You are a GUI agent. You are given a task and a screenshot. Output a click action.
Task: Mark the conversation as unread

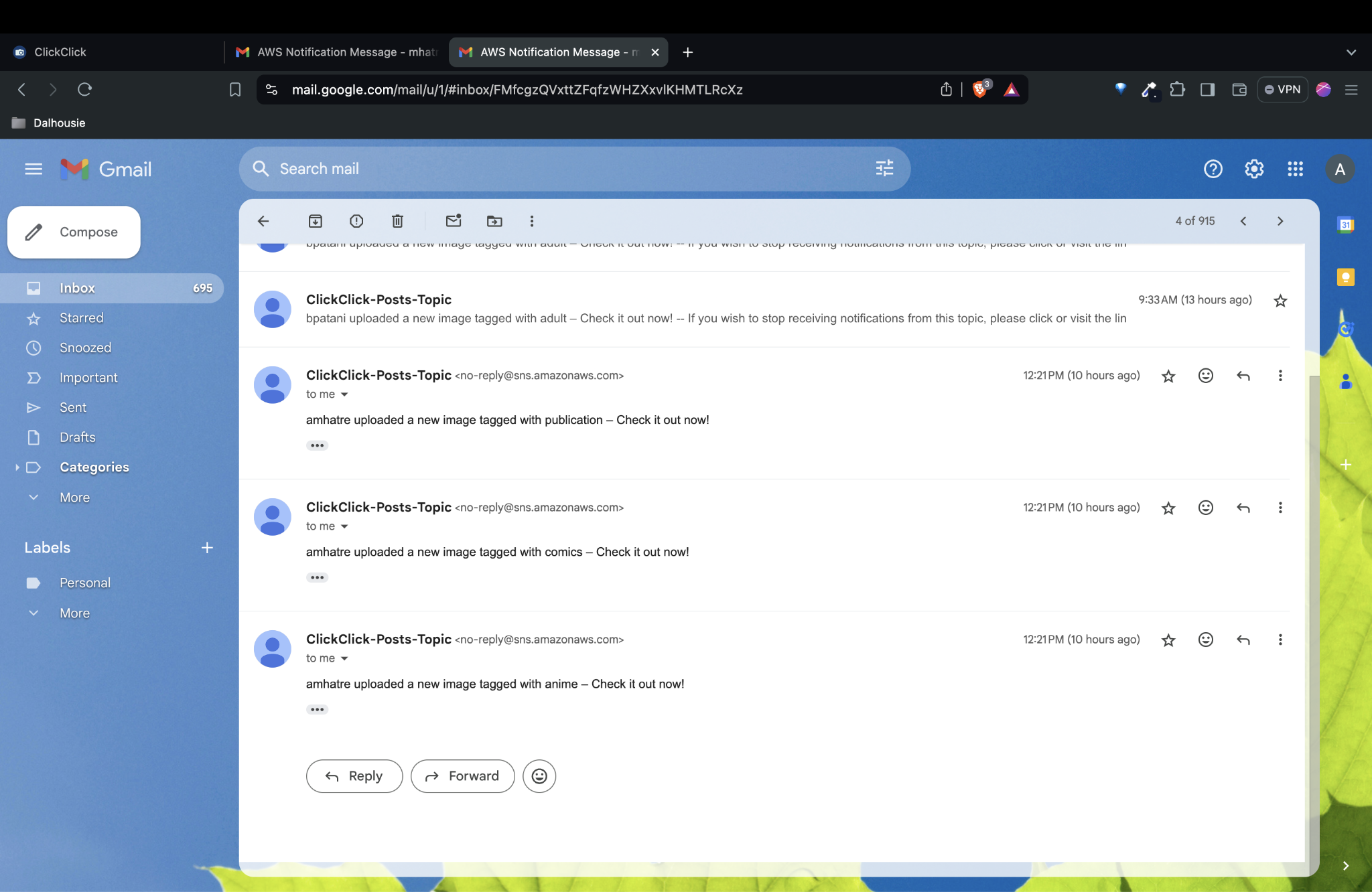pyautogui.click(x=454, y=221)
